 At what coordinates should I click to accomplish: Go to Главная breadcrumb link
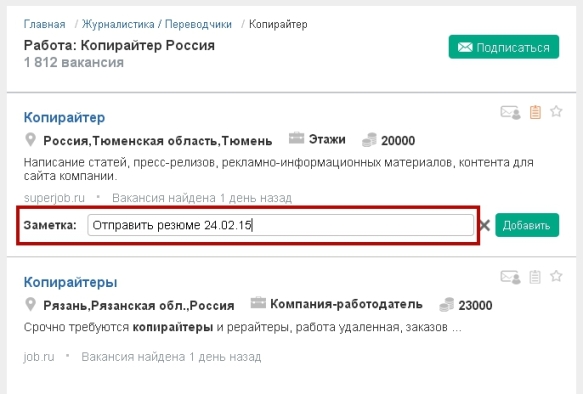(44, 24)
